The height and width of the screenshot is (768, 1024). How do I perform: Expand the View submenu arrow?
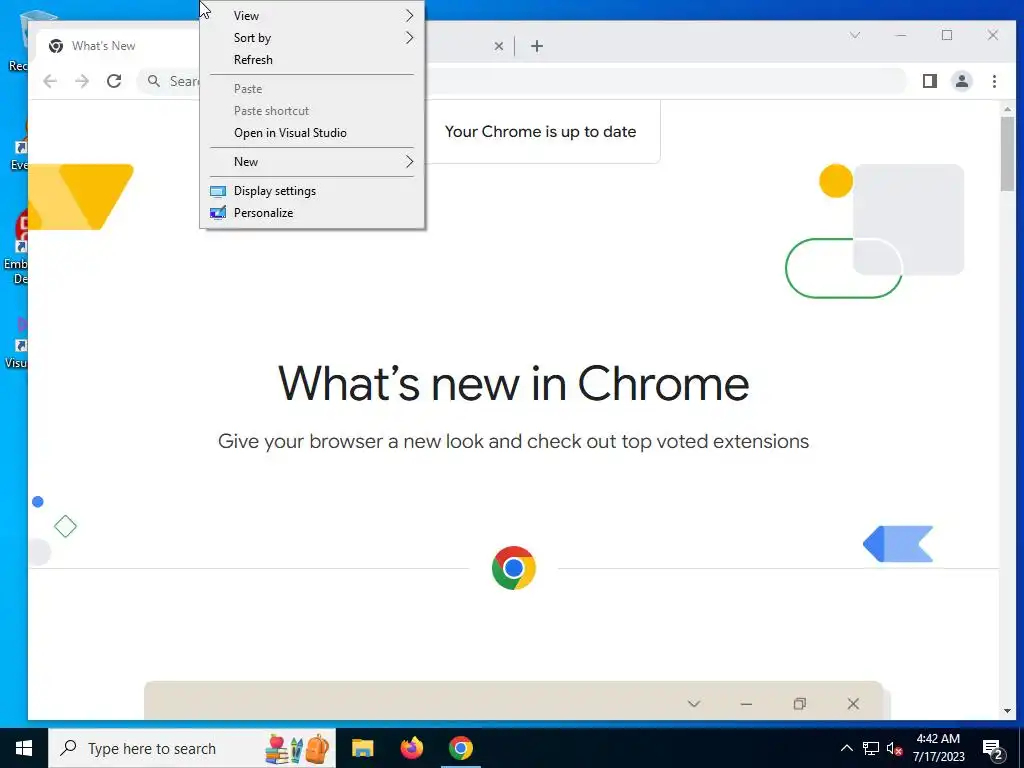[409, 16]
